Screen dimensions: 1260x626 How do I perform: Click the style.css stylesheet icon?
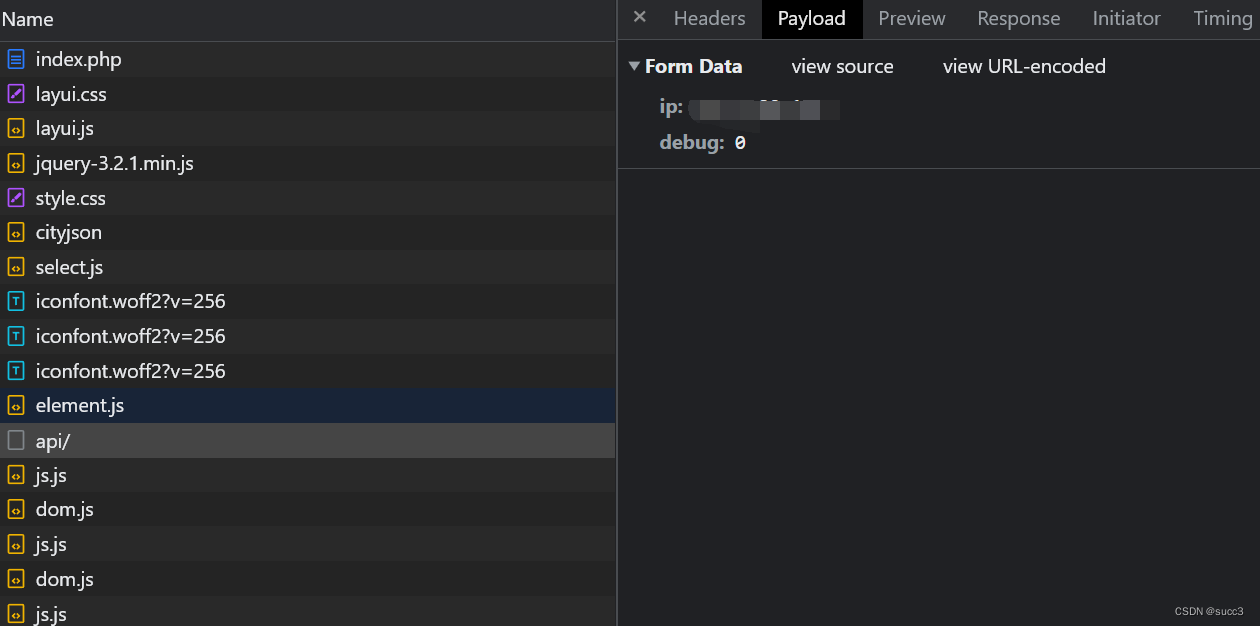click(16, 198)
